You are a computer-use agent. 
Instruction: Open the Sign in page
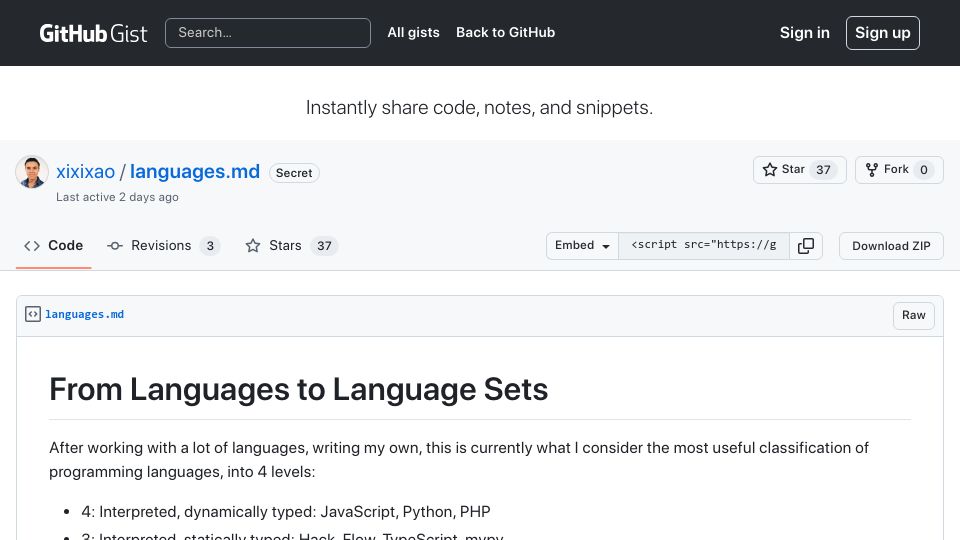[x=804, y=33]
